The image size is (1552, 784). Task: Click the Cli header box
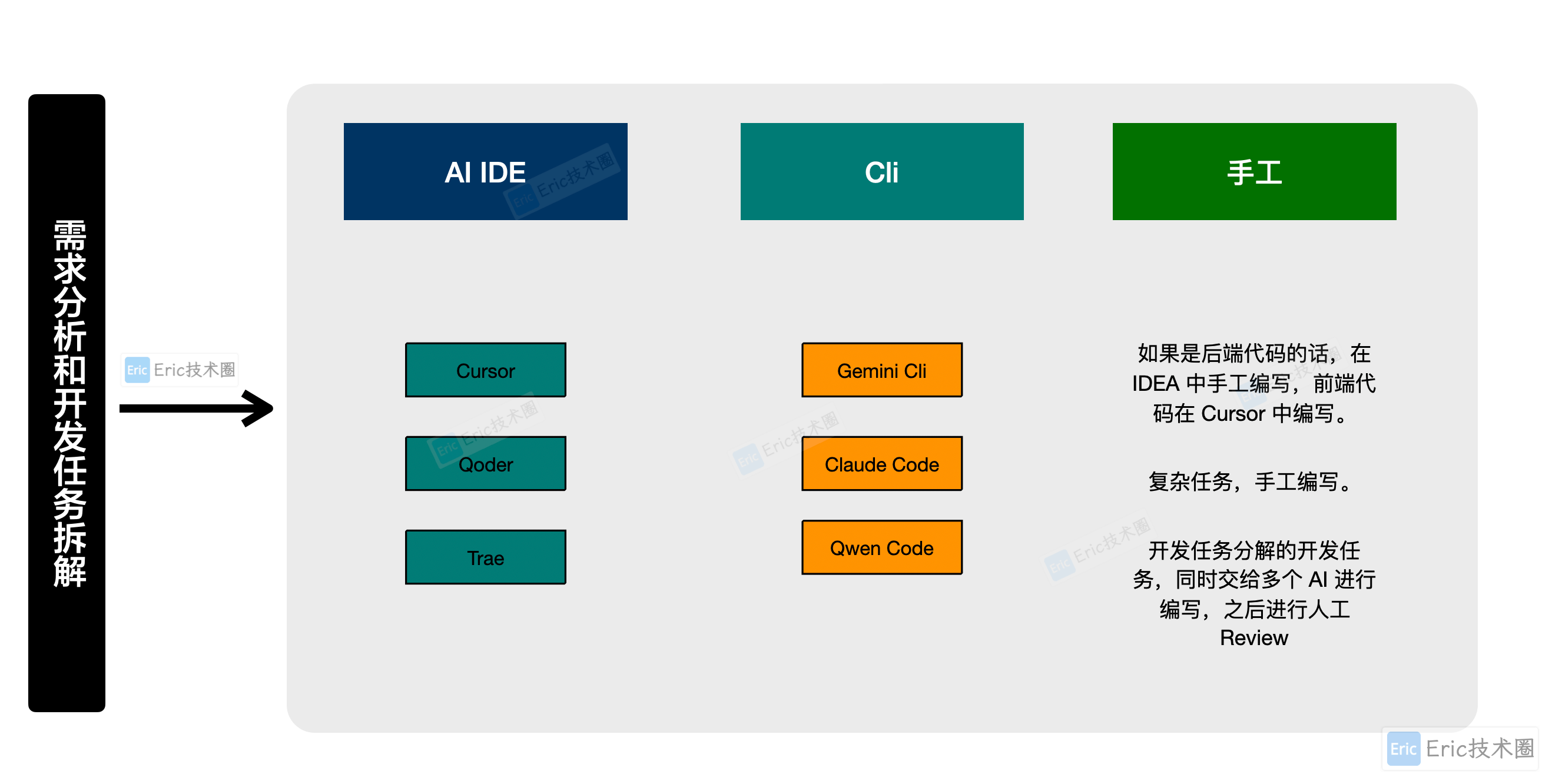881,171
